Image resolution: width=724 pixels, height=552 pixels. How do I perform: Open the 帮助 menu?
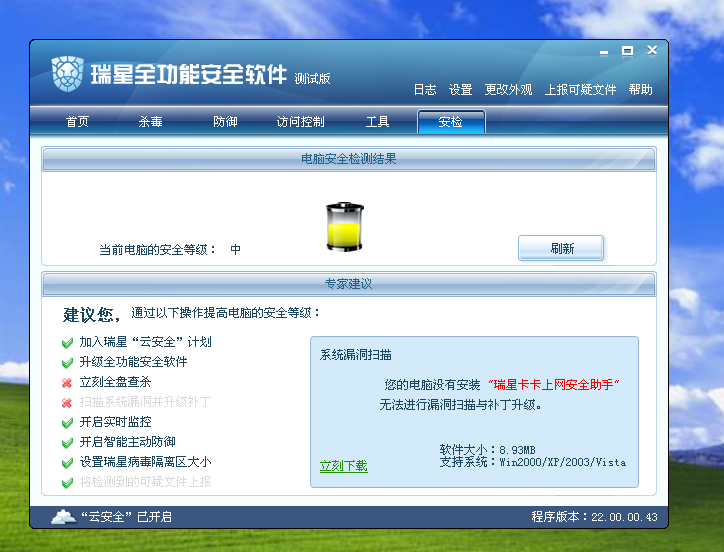pyautogui.click(x=640, y=90)
